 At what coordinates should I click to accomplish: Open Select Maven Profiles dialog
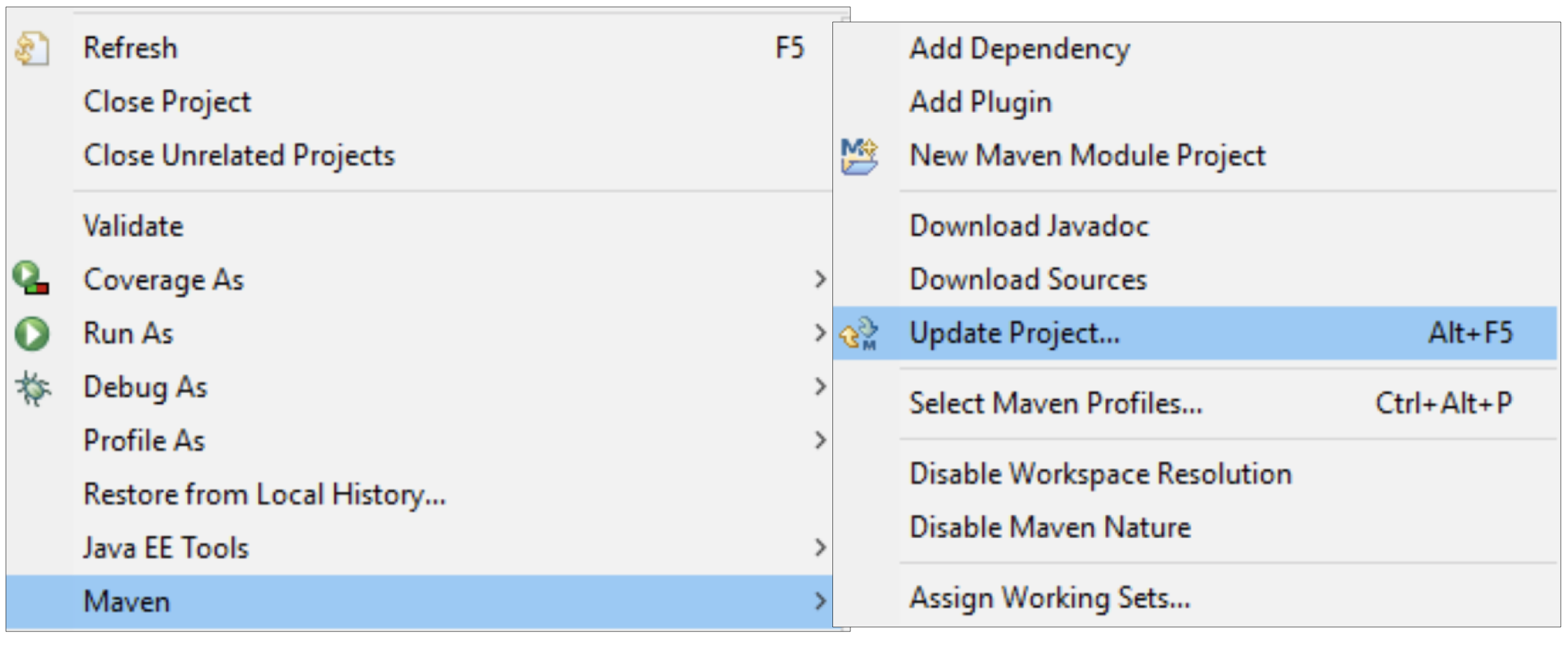tap(1055, 404)
